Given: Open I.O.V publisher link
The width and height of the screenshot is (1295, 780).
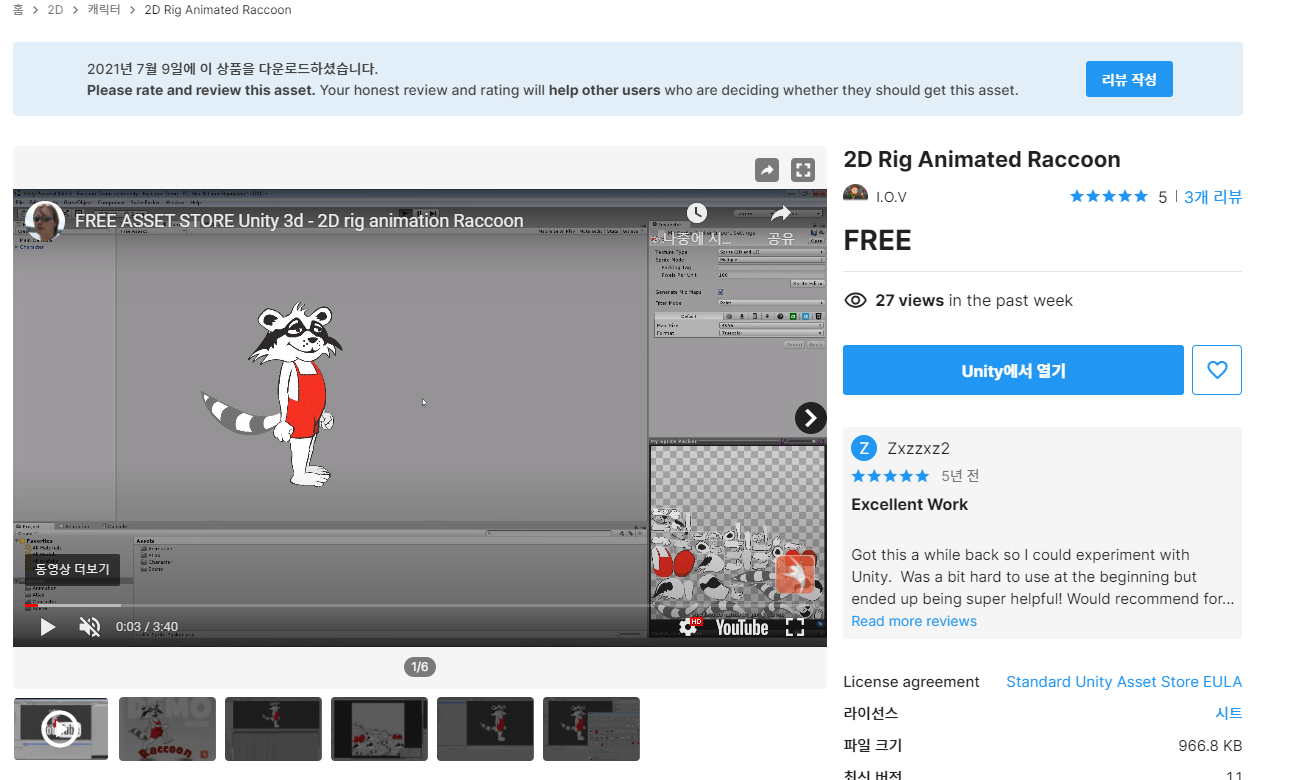Looking at the screenshot, I should pos(891,197).
